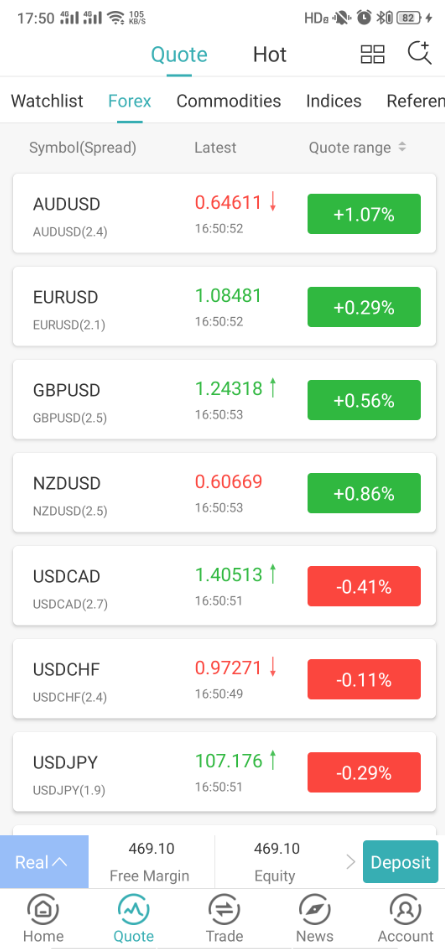The image size is (445, 949).
Task: Open the Watchlist tab
Action: pos(47,100)
